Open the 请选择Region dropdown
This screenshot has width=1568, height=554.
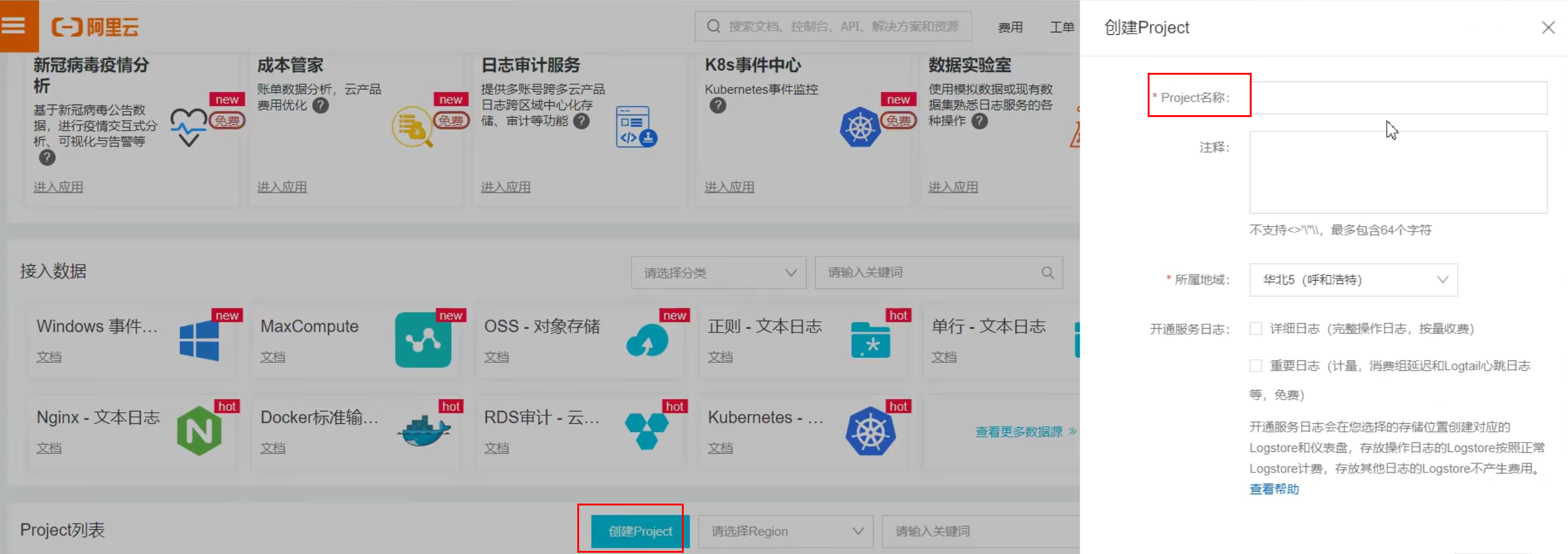(786, 532)
